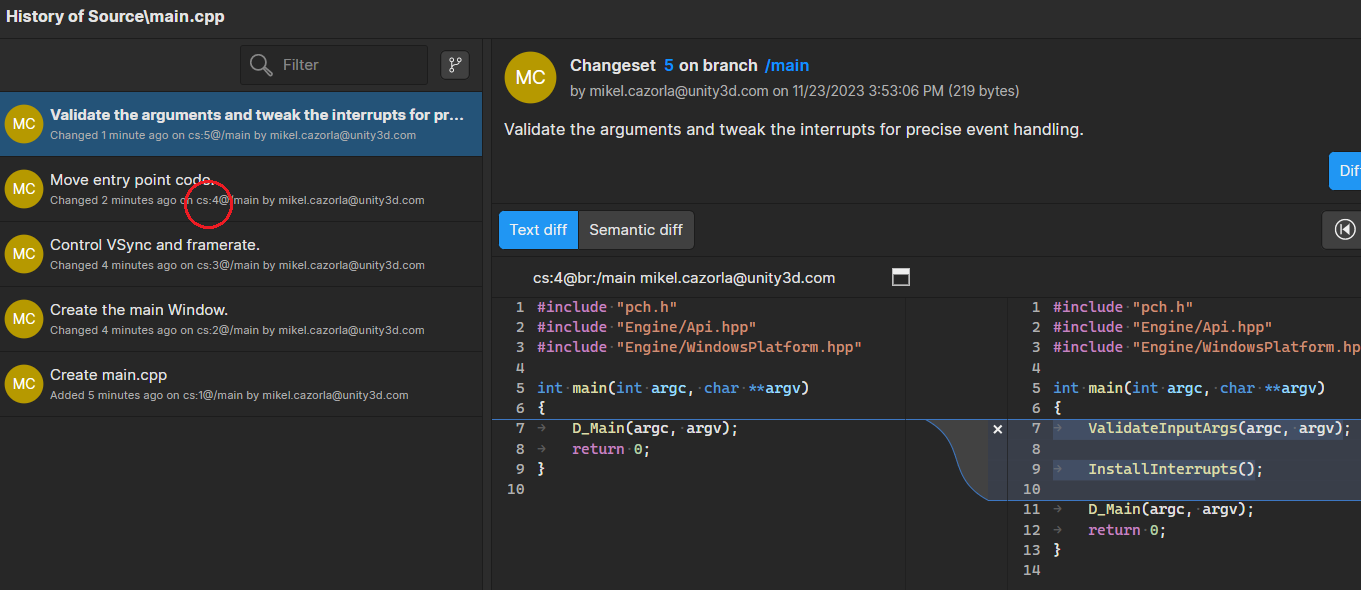Click the window layout icon near cs:4@br:/main
1361x590 pixels.
[x=900, y=277]
